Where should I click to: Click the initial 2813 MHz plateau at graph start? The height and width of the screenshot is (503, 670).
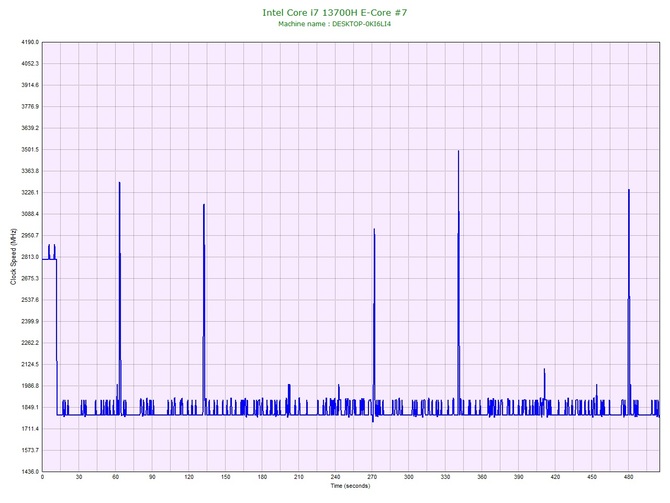pyautogui.click(x=49, y=259)
